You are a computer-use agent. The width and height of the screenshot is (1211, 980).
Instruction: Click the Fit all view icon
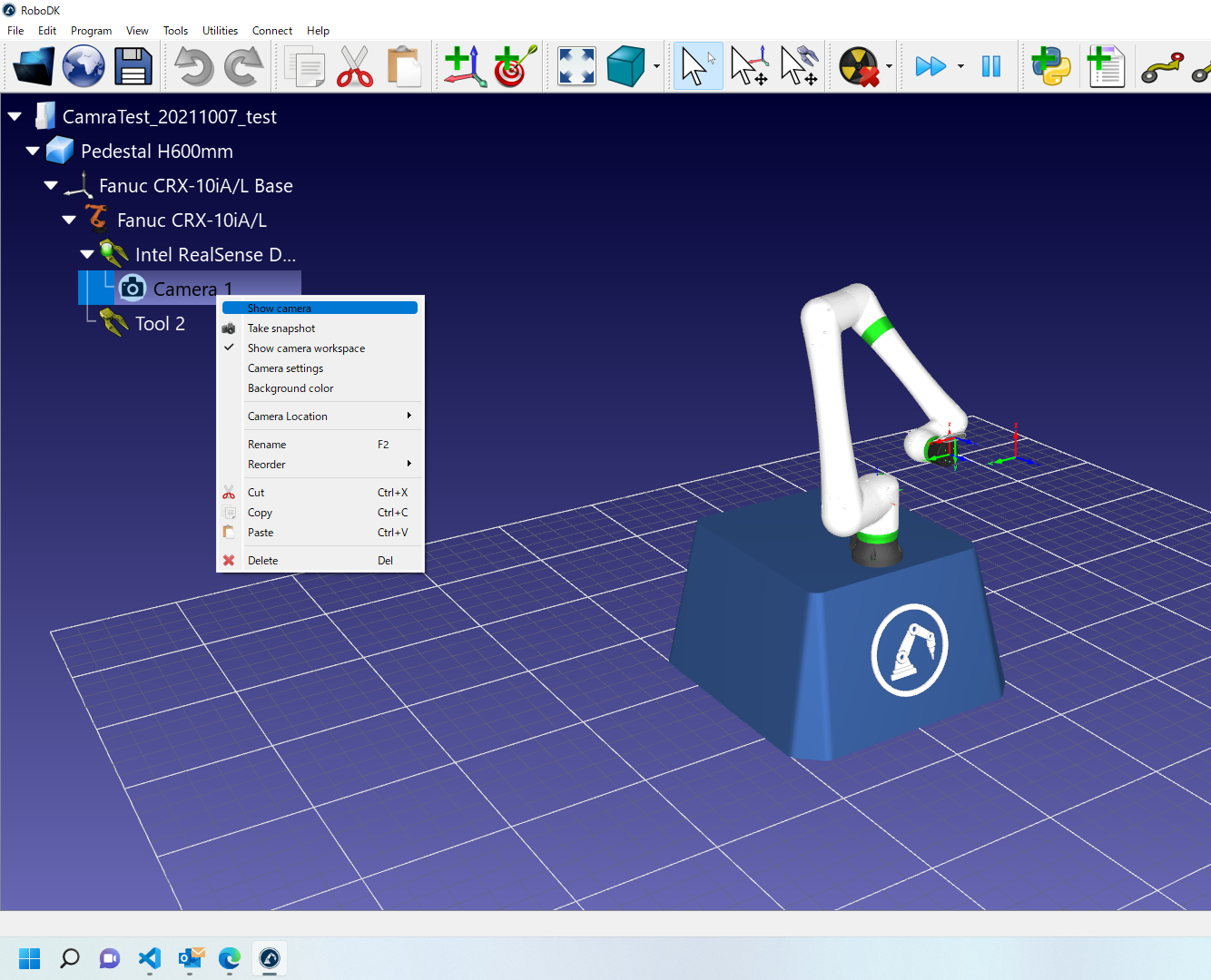[576, 66]
